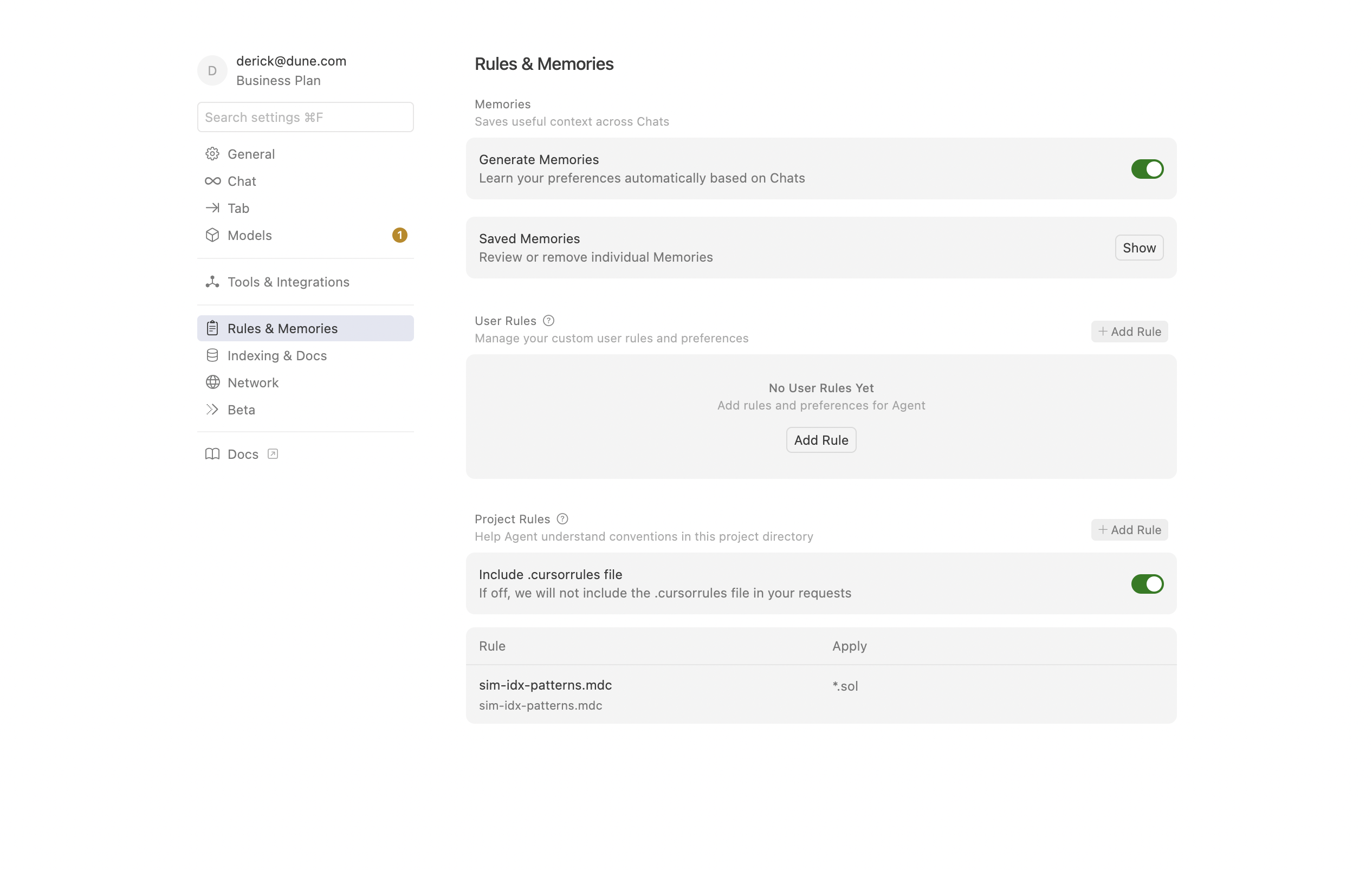Turn off Include .cursorrules file toggle

[1147, 584]
